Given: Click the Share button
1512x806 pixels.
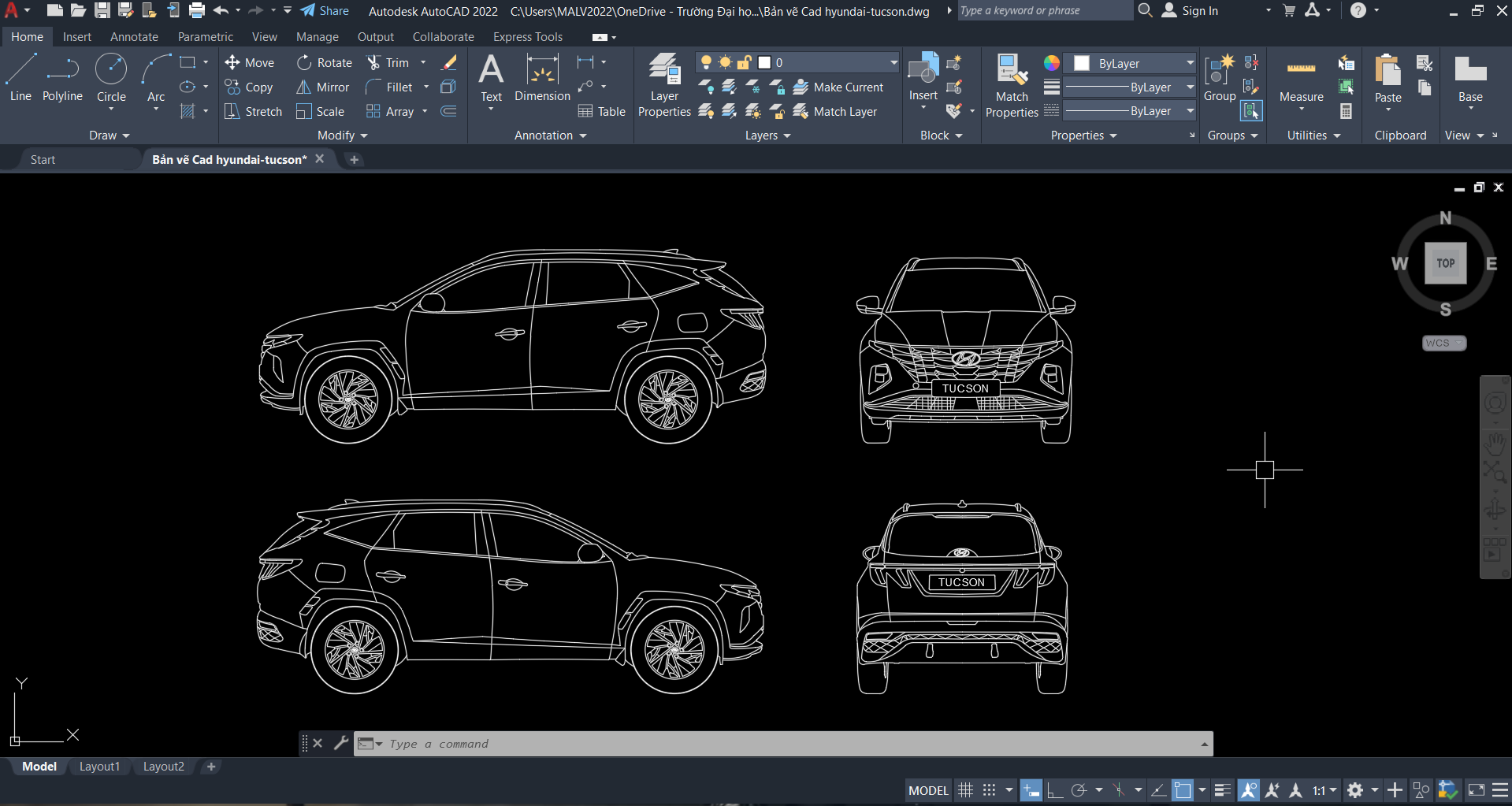Looking at the screenshot, I should pos(325,11).
